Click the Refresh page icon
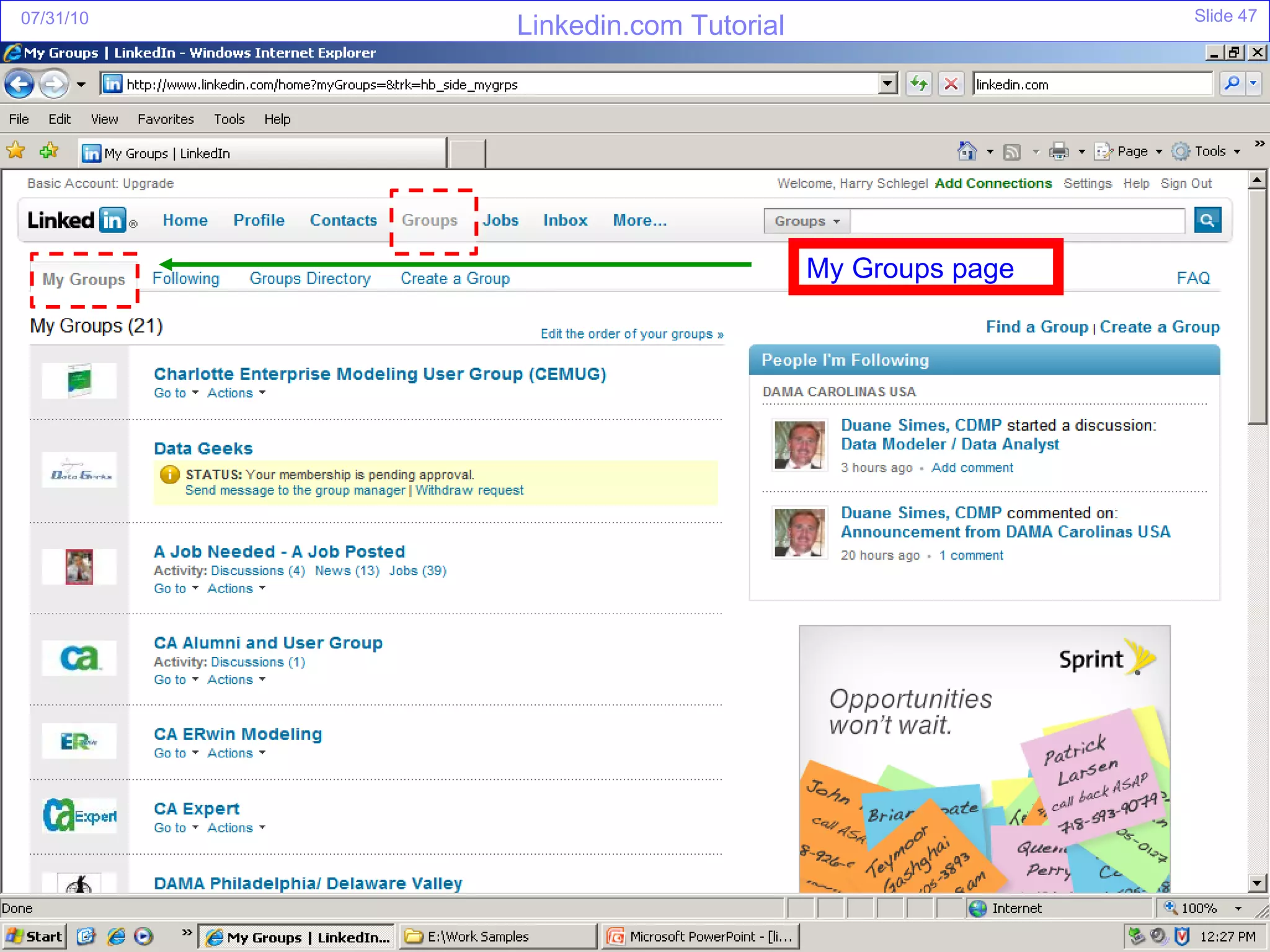Screen dimensions: 1270x952 pos(918,84)
